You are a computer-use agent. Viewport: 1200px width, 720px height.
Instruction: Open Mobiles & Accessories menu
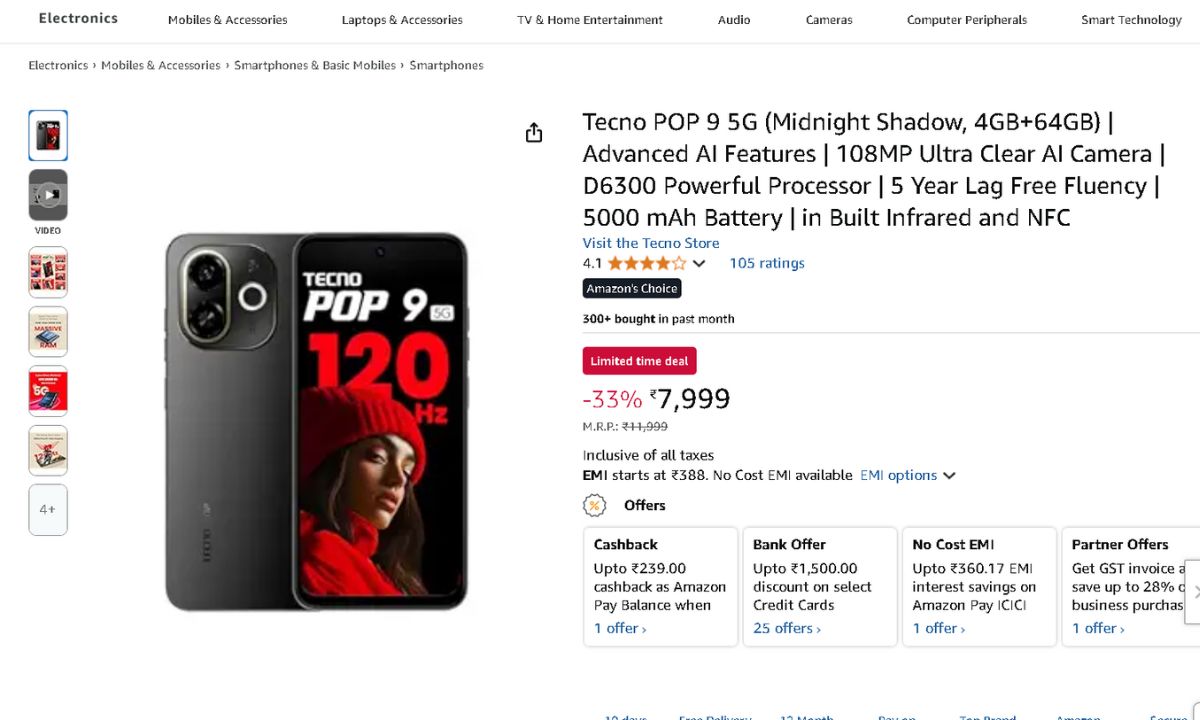click(227, 20)
